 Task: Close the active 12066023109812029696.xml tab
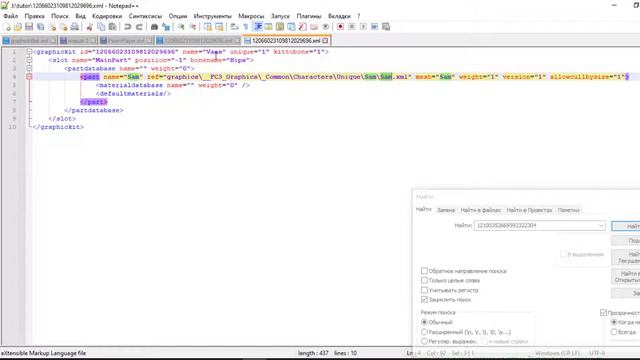pos(325,41)
